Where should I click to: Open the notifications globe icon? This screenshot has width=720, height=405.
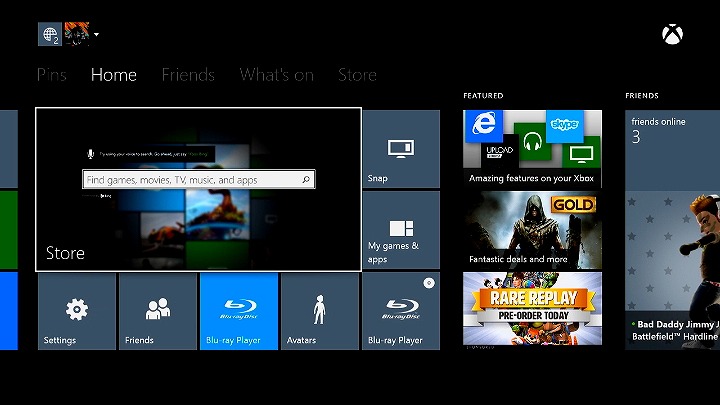pyautogui.click(x=50, y=34)
